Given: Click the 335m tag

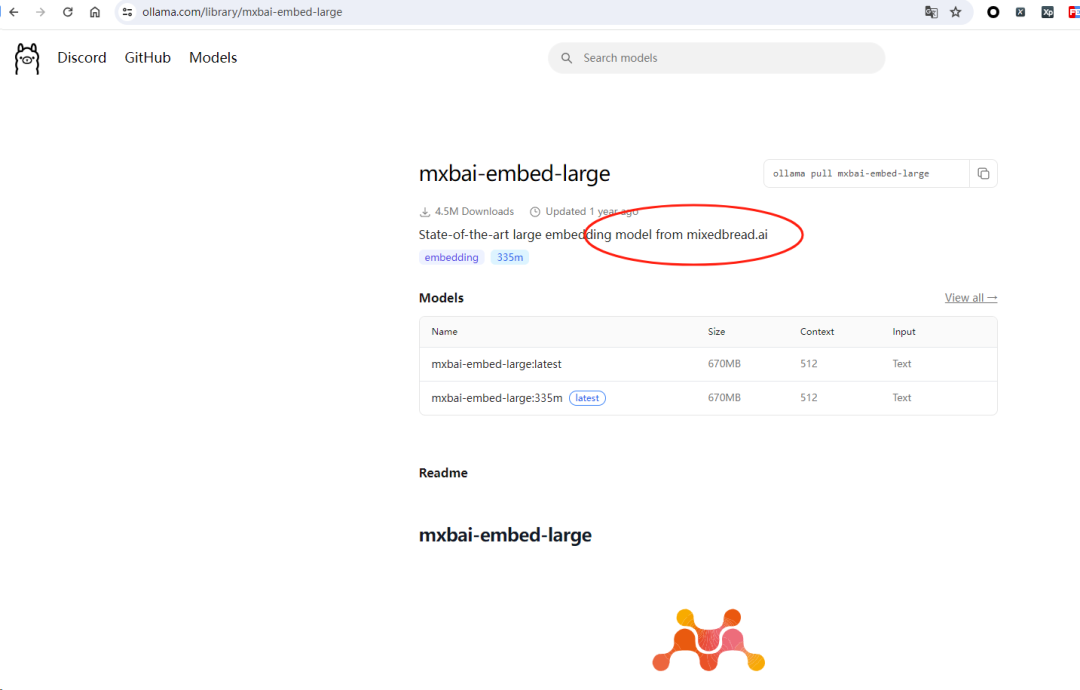Looking at the screenshot, I should tap(510, 257).
